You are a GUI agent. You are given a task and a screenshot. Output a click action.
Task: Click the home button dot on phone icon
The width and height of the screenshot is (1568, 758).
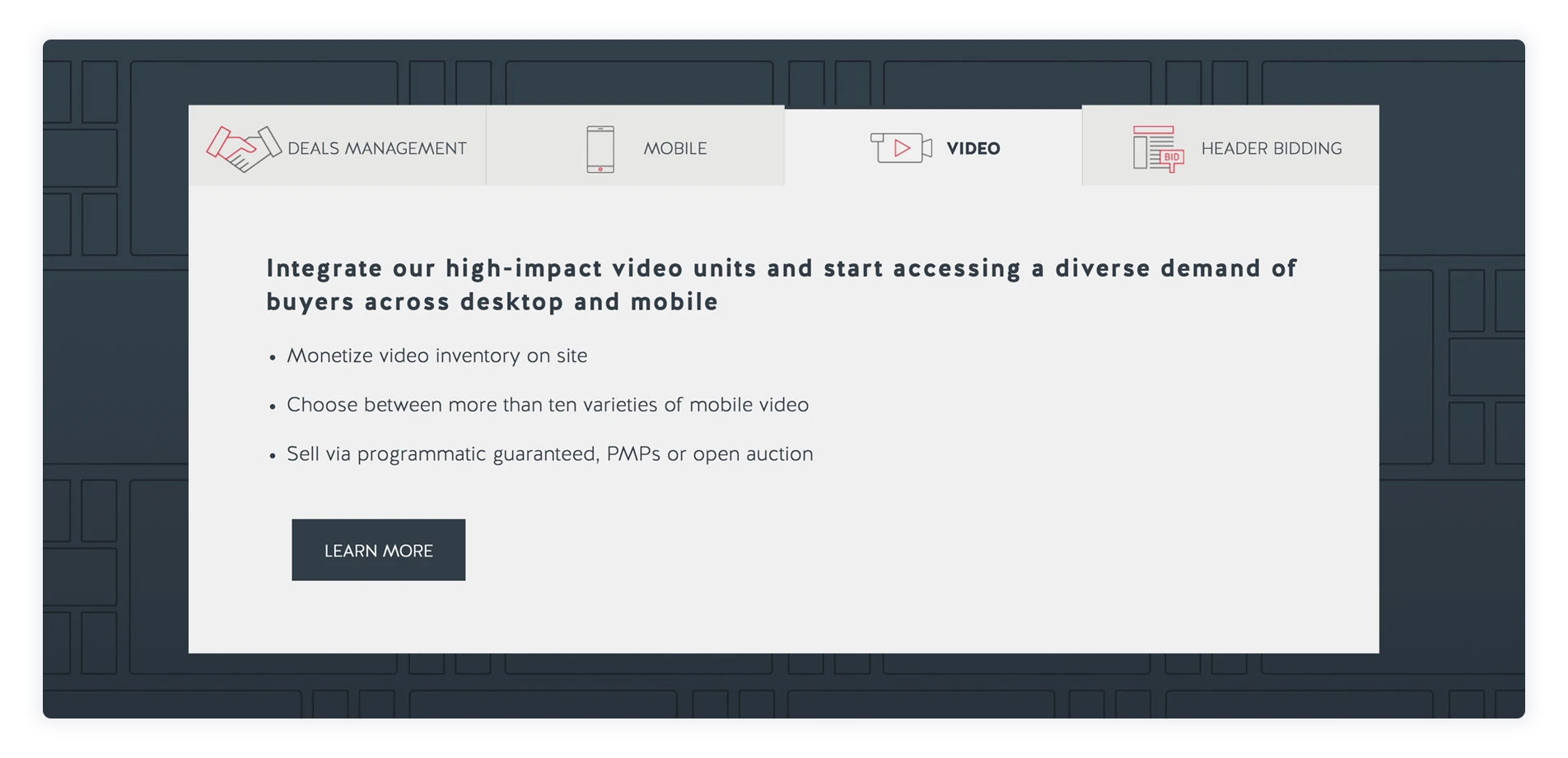click(x=600, y=169)
